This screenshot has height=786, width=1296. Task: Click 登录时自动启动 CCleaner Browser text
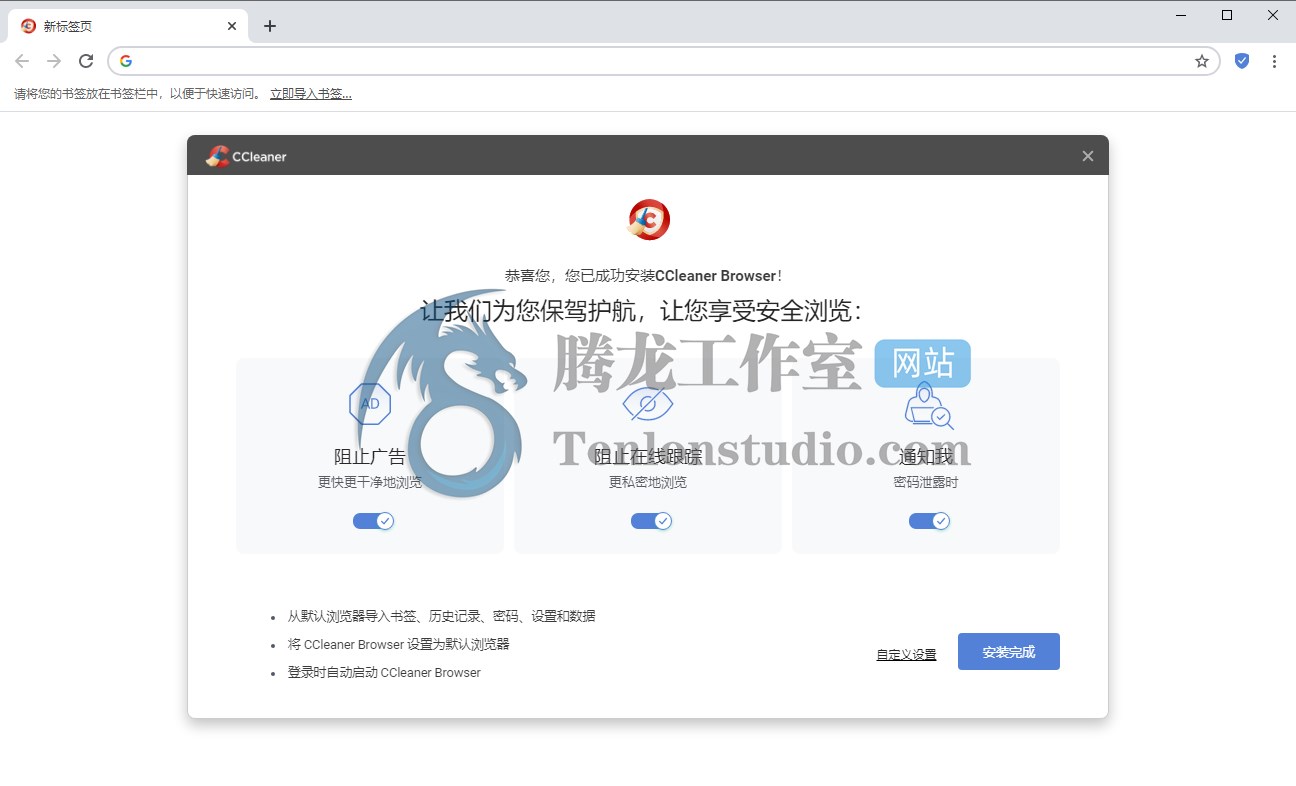(x=384, y=672)
